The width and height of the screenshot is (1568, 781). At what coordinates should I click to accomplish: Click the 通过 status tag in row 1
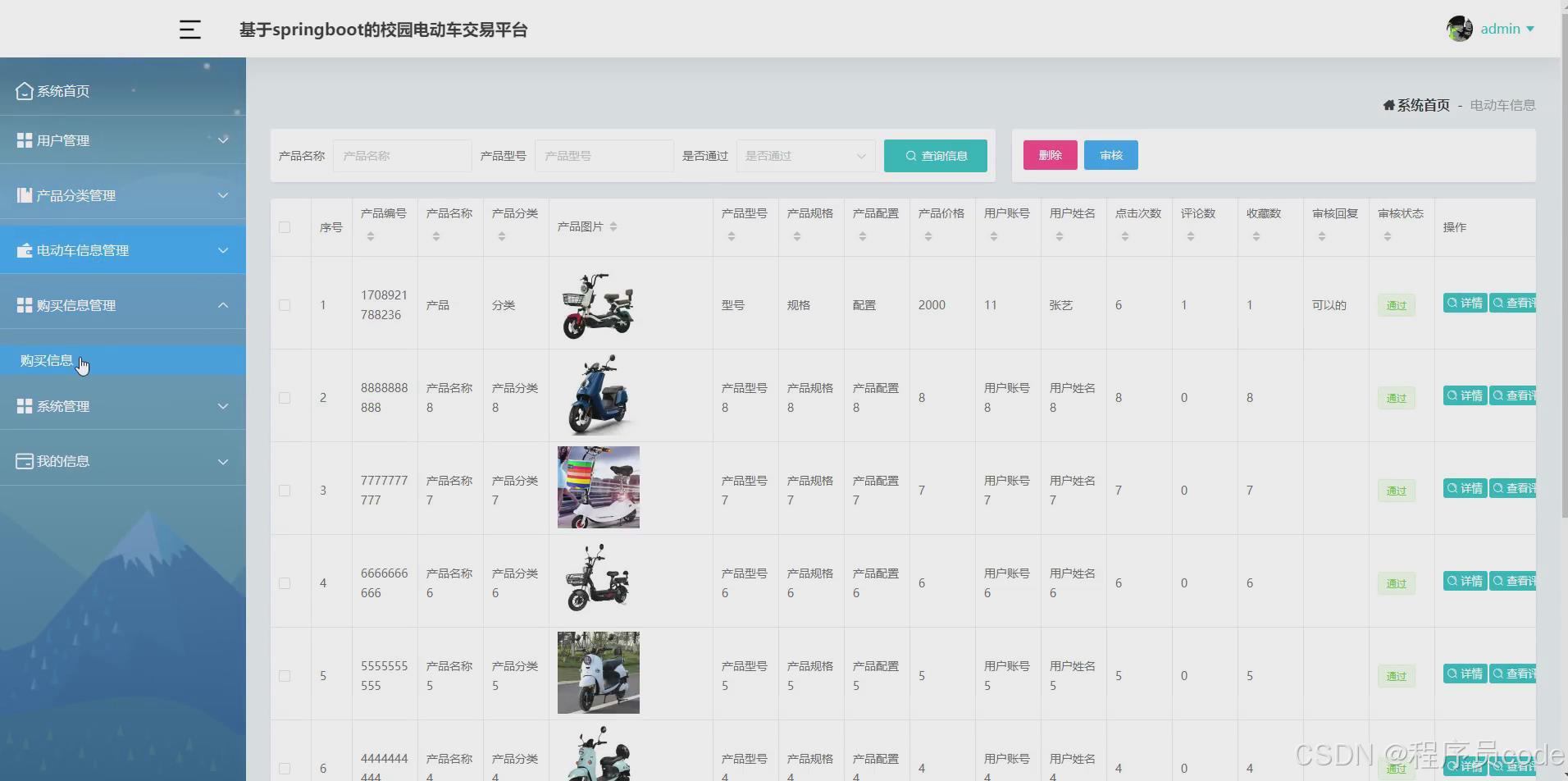(1397, 305)
